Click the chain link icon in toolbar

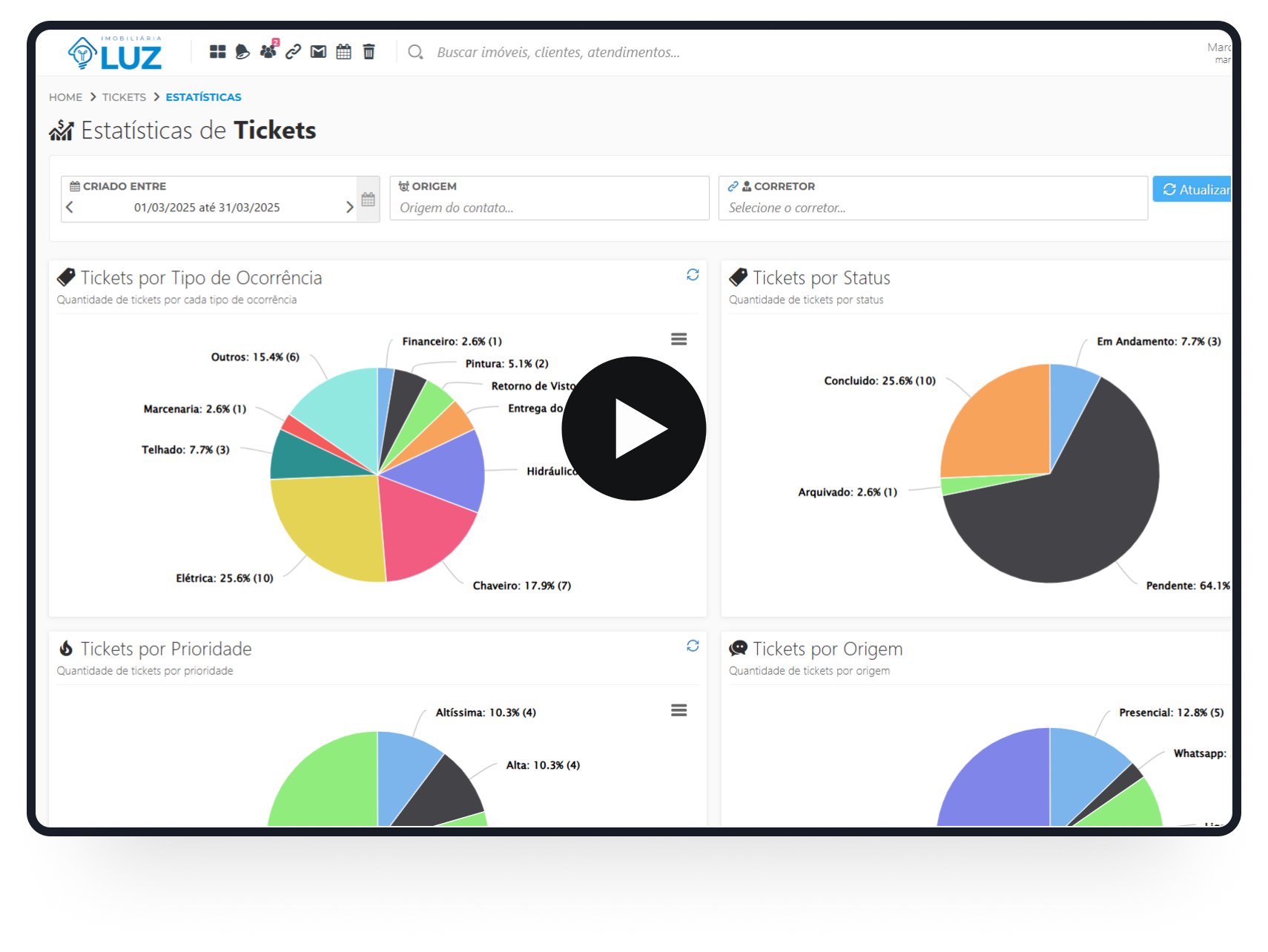tap(293, 52)
